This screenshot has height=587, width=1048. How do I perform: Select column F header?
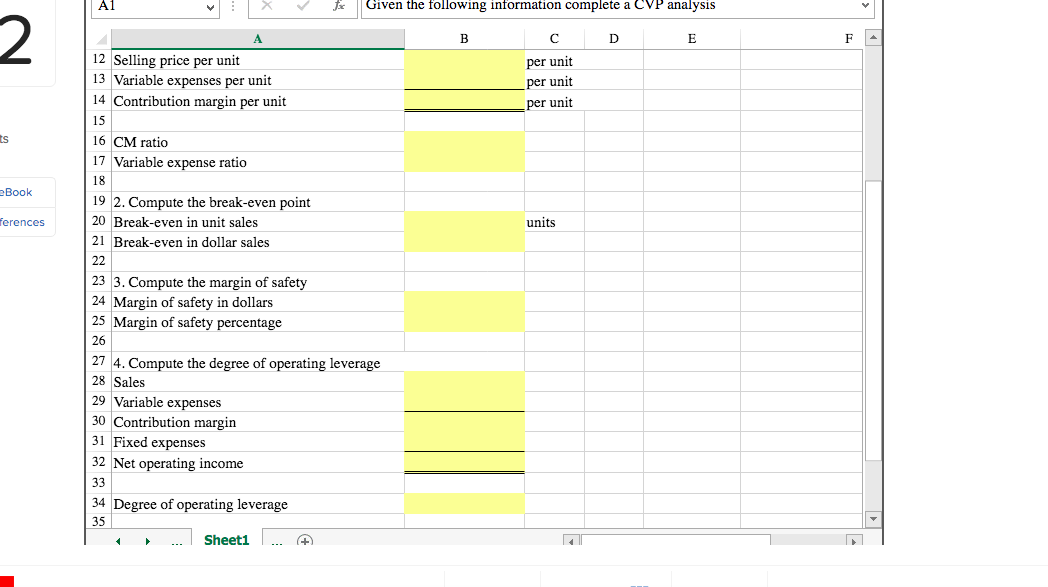(x=801, y=39)
